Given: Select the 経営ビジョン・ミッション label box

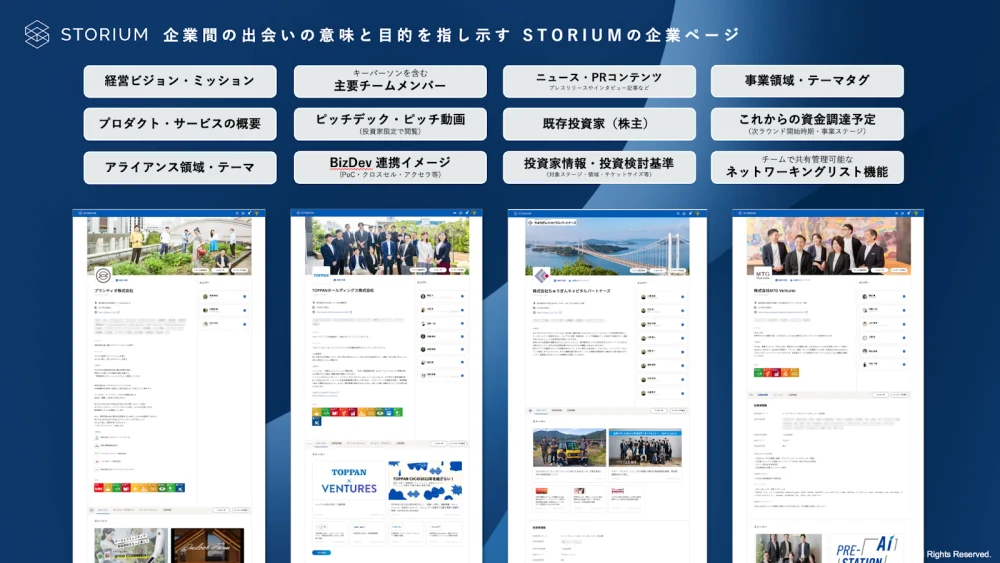Looking at the screenshot, I should [x=180, y=81].
